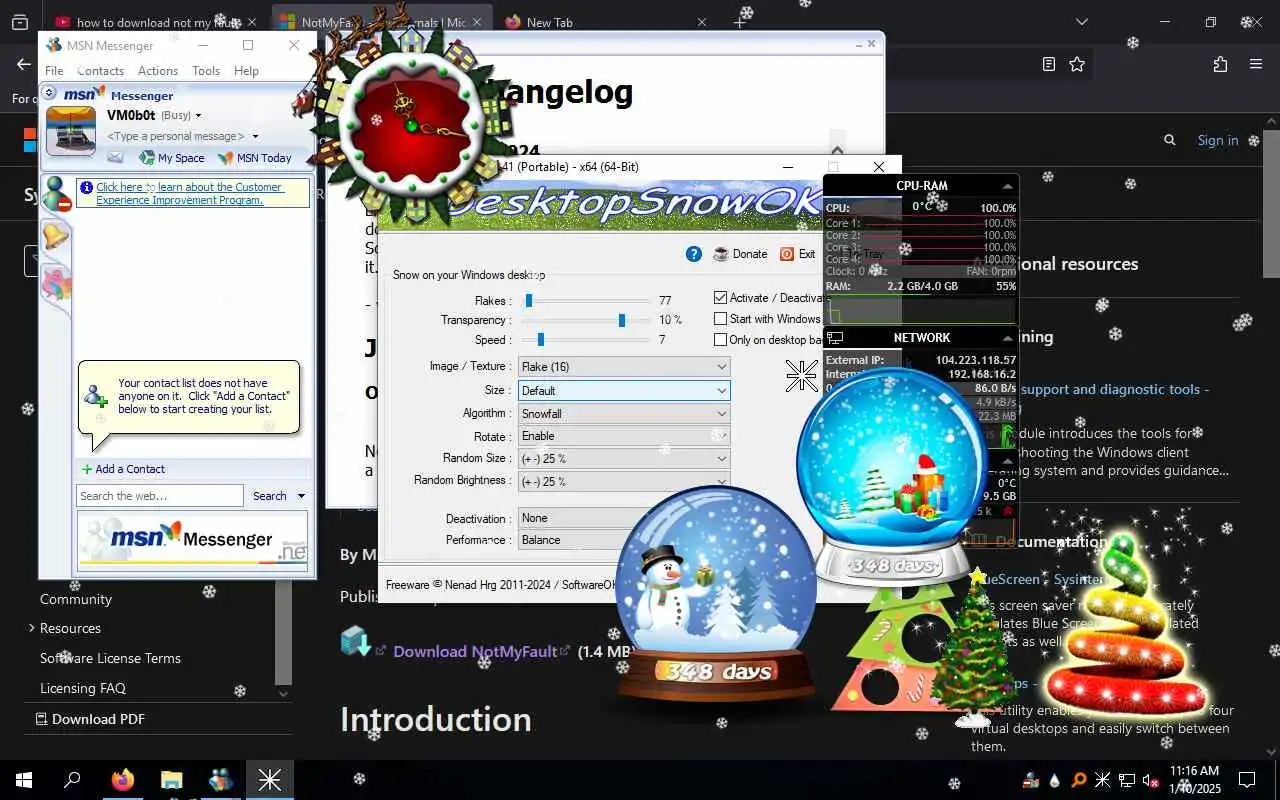This screenshot has width=1280, height=800.
Task: Click the Search button in Messenger
Action: 269,496
